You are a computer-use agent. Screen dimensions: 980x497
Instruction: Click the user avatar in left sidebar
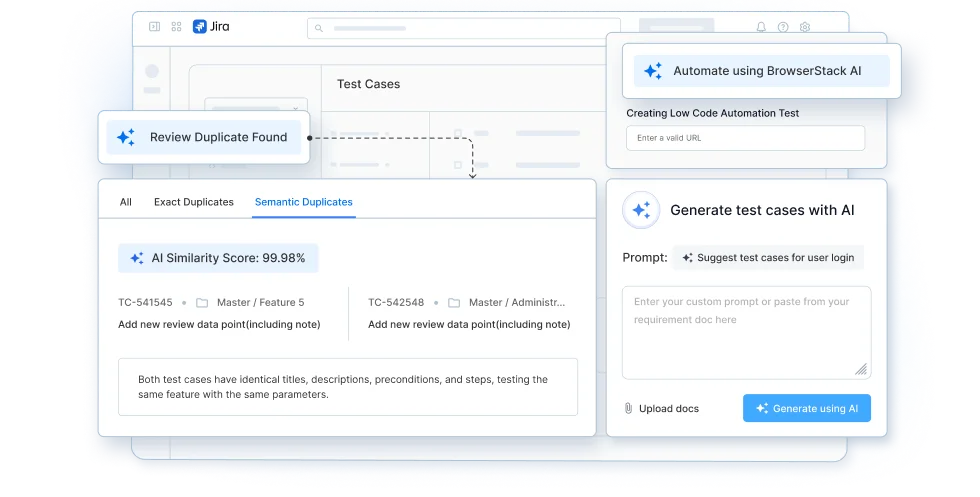pyautogui.click(x=152, y=71)
